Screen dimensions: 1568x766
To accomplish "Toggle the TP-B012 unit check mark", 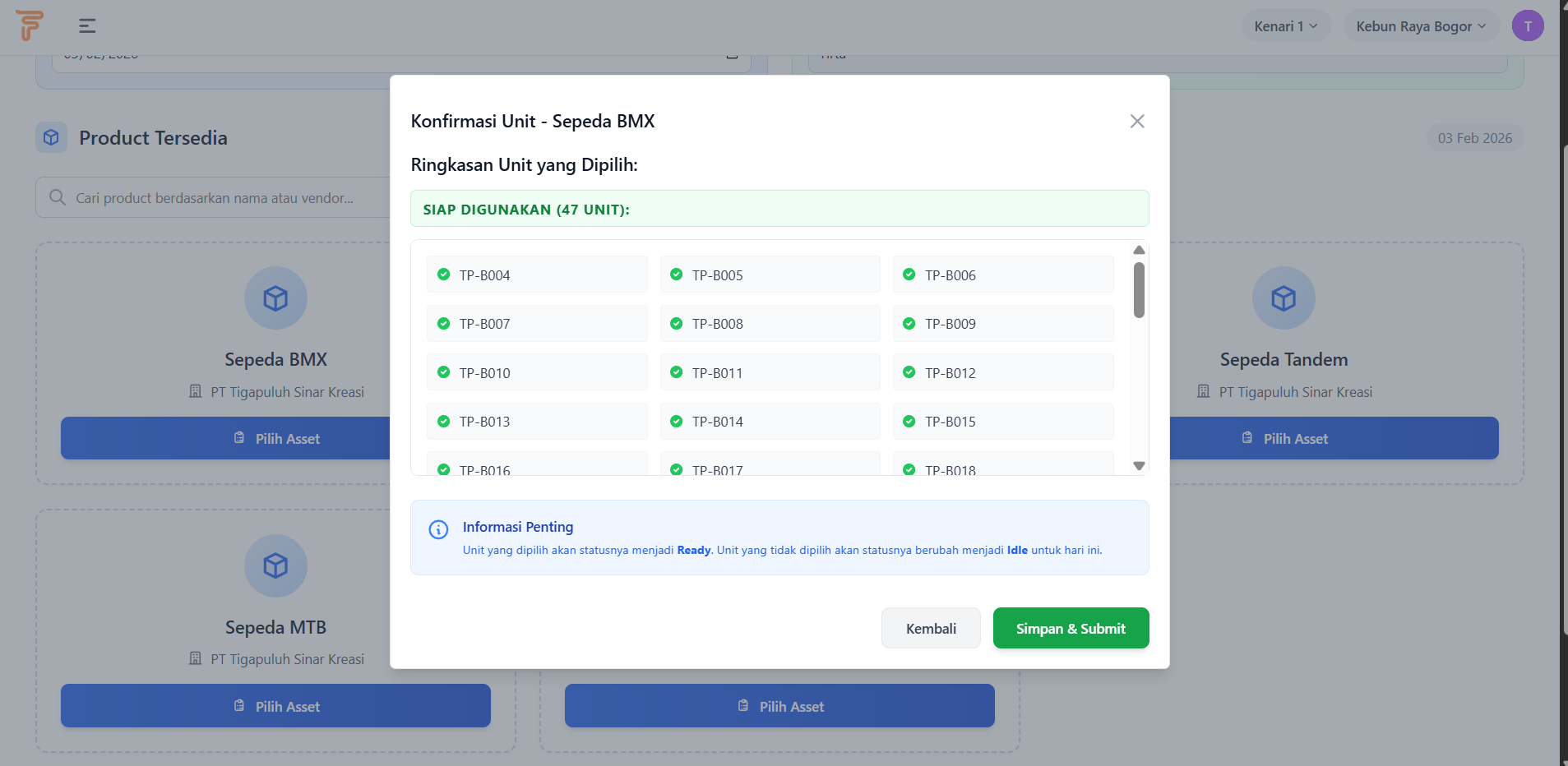I will [x=909, y=372].
